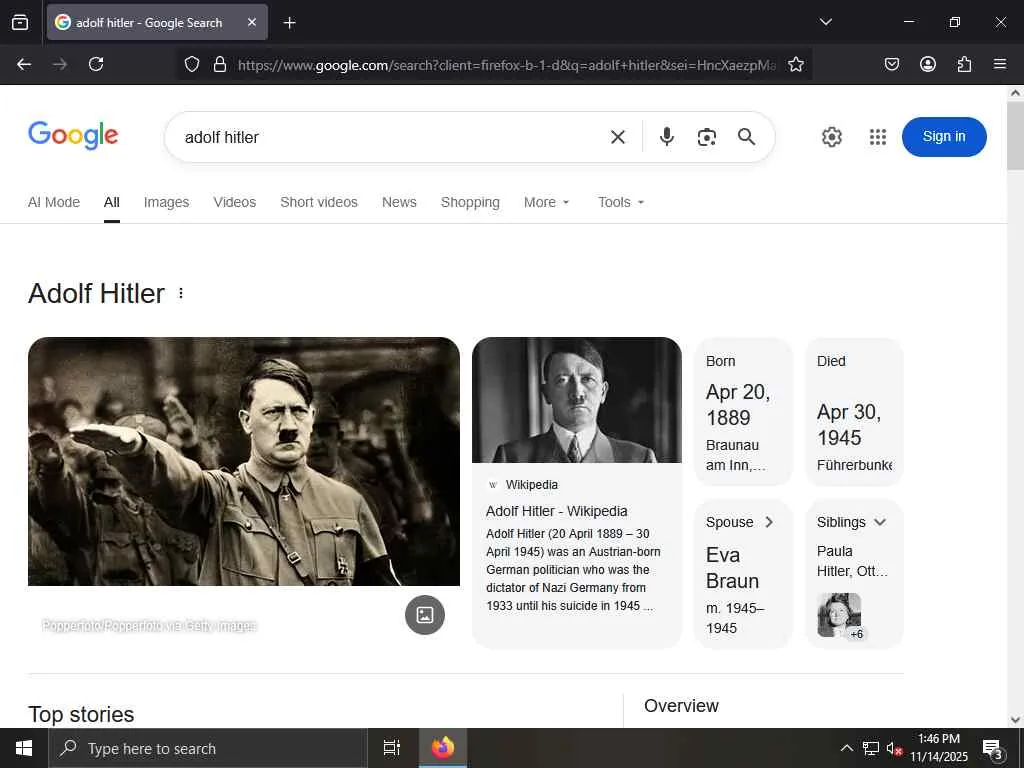This screenshot has width=1024, height=768.
Task: Click Firefox icon in taskbar
Action: click(443, 748)
